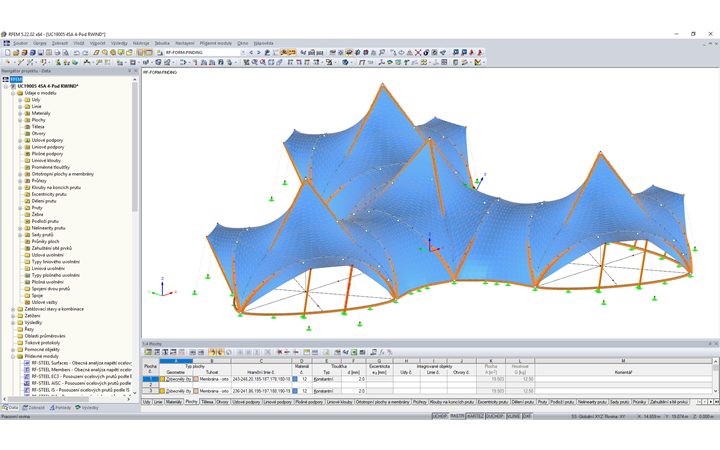Expand the Pruty tree node
The width and height of the screenshot is (720, 450).
pos(20,208)
